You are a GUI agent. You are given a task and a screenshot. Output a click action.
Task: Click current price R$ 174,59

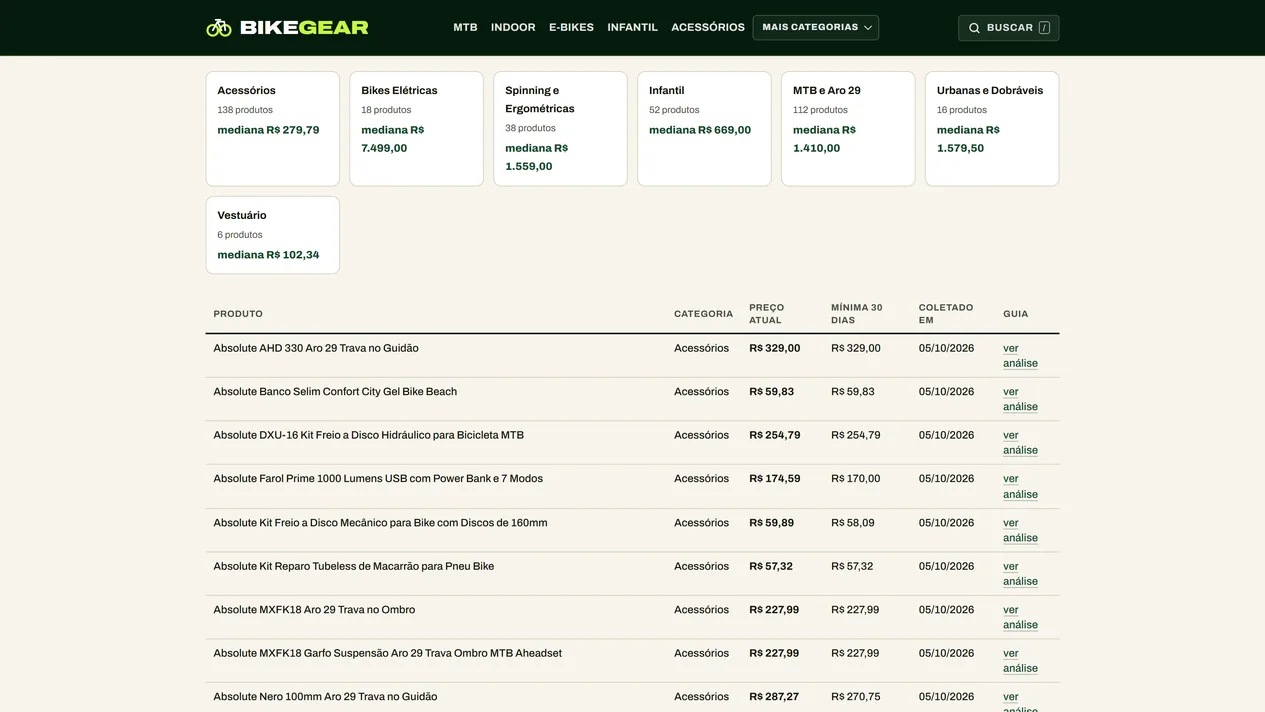775,479
